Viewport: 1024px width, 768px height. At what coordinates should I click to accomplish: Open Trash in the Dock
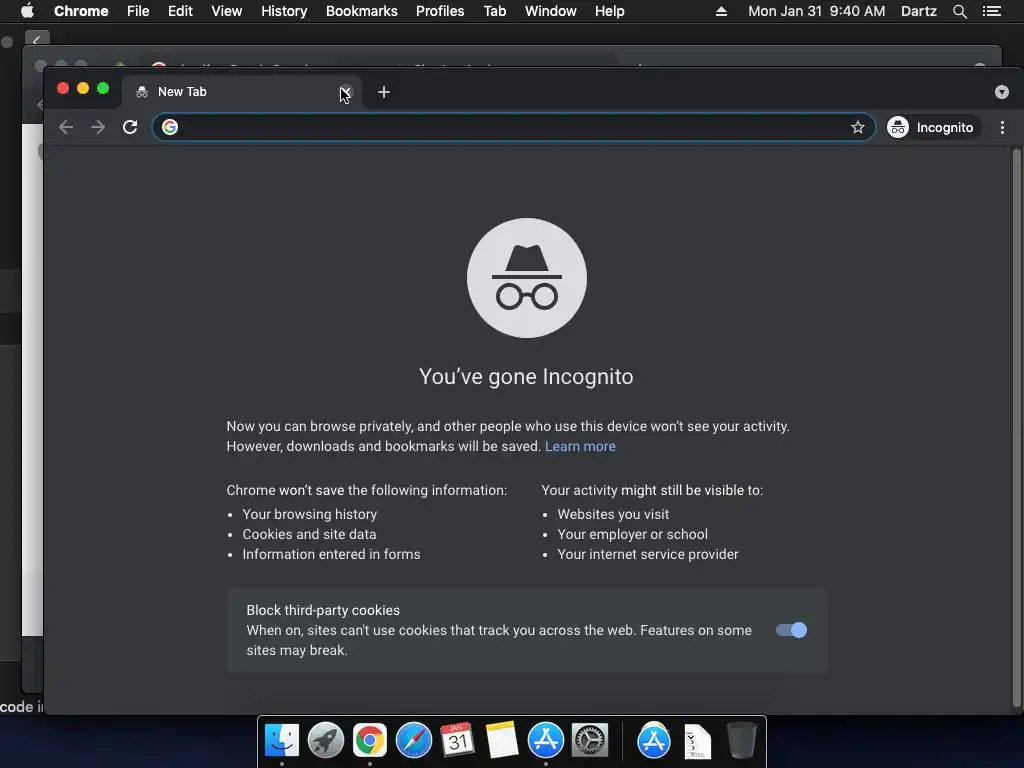click(x=741, y=740)
